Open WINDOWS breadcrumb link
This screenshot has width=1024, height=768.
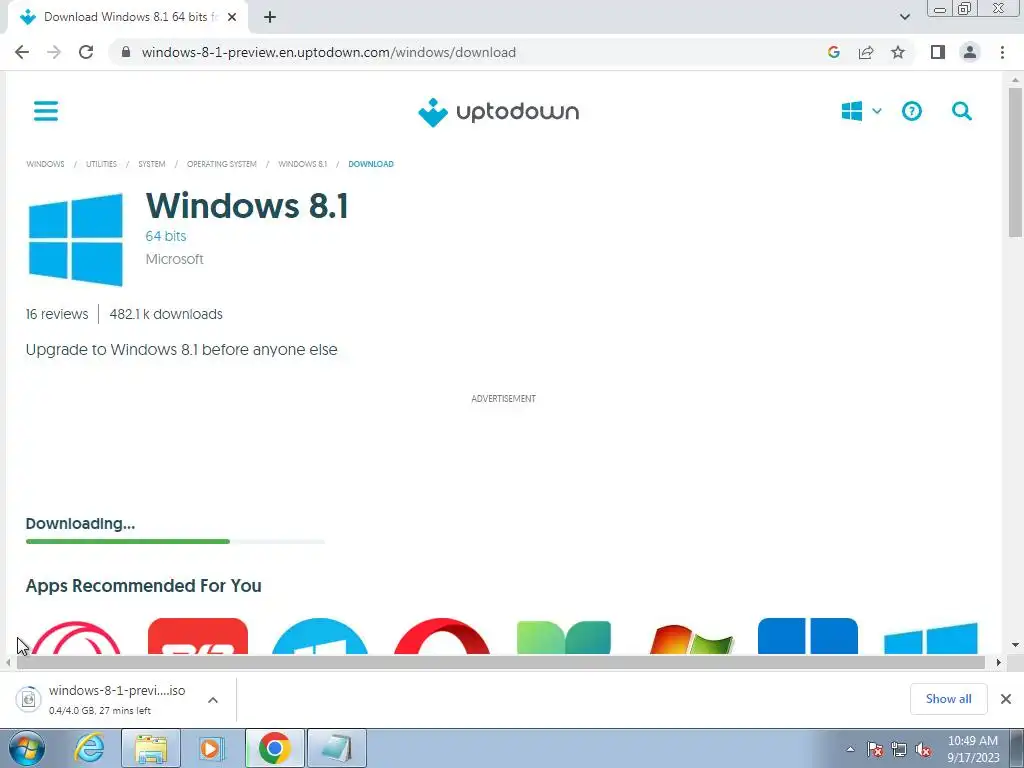click(x=45, y=164)
